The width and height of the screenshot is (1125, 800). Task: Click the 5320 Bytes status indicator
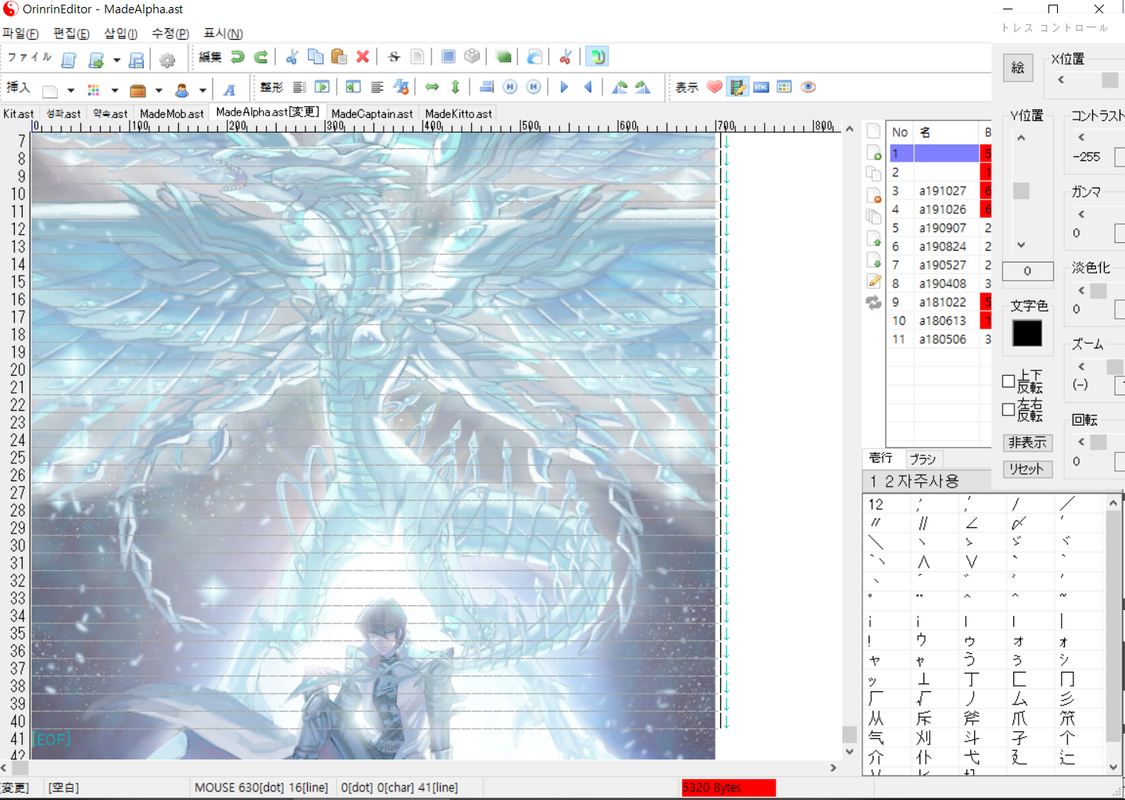728,788
